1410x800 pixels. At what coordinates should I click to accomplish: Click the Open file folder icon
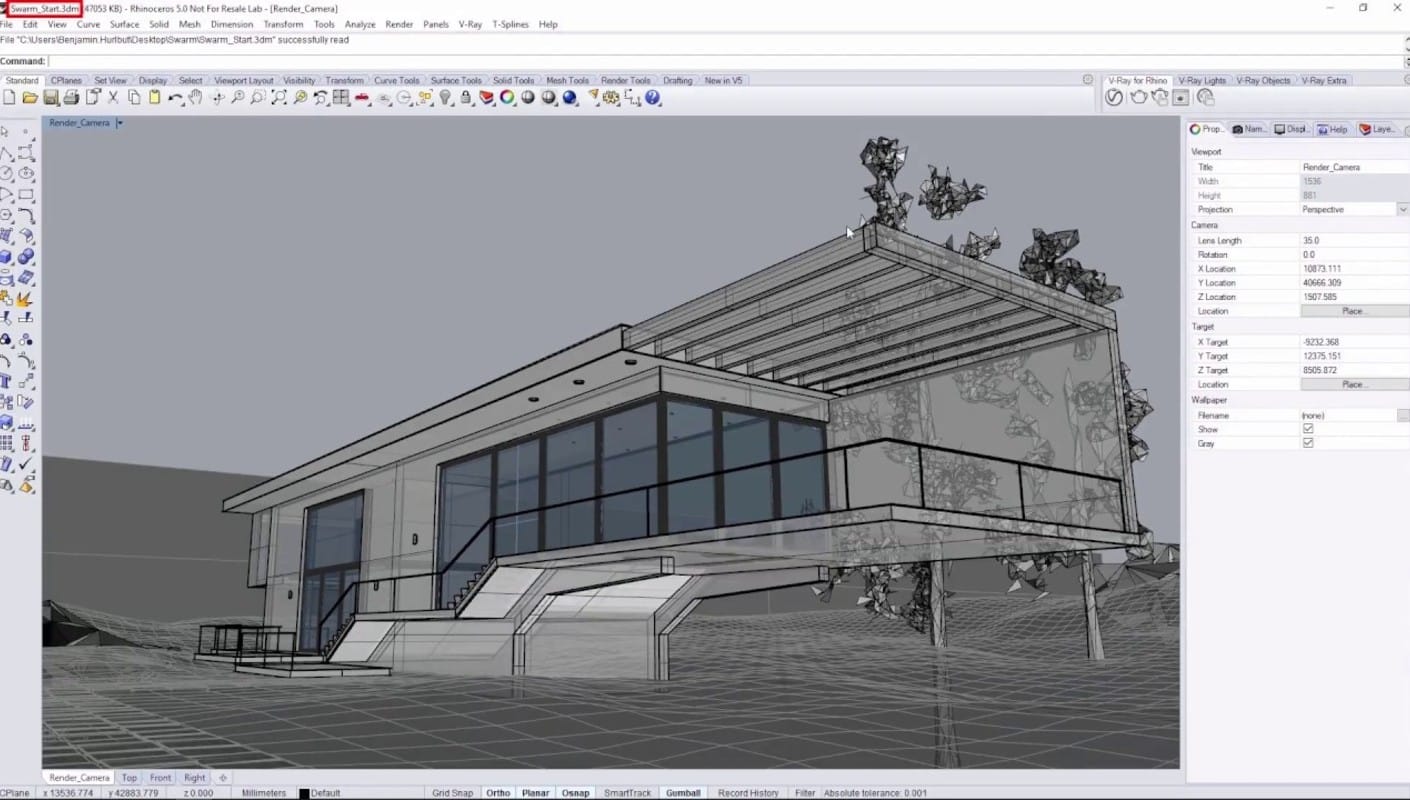coord(30,98)
